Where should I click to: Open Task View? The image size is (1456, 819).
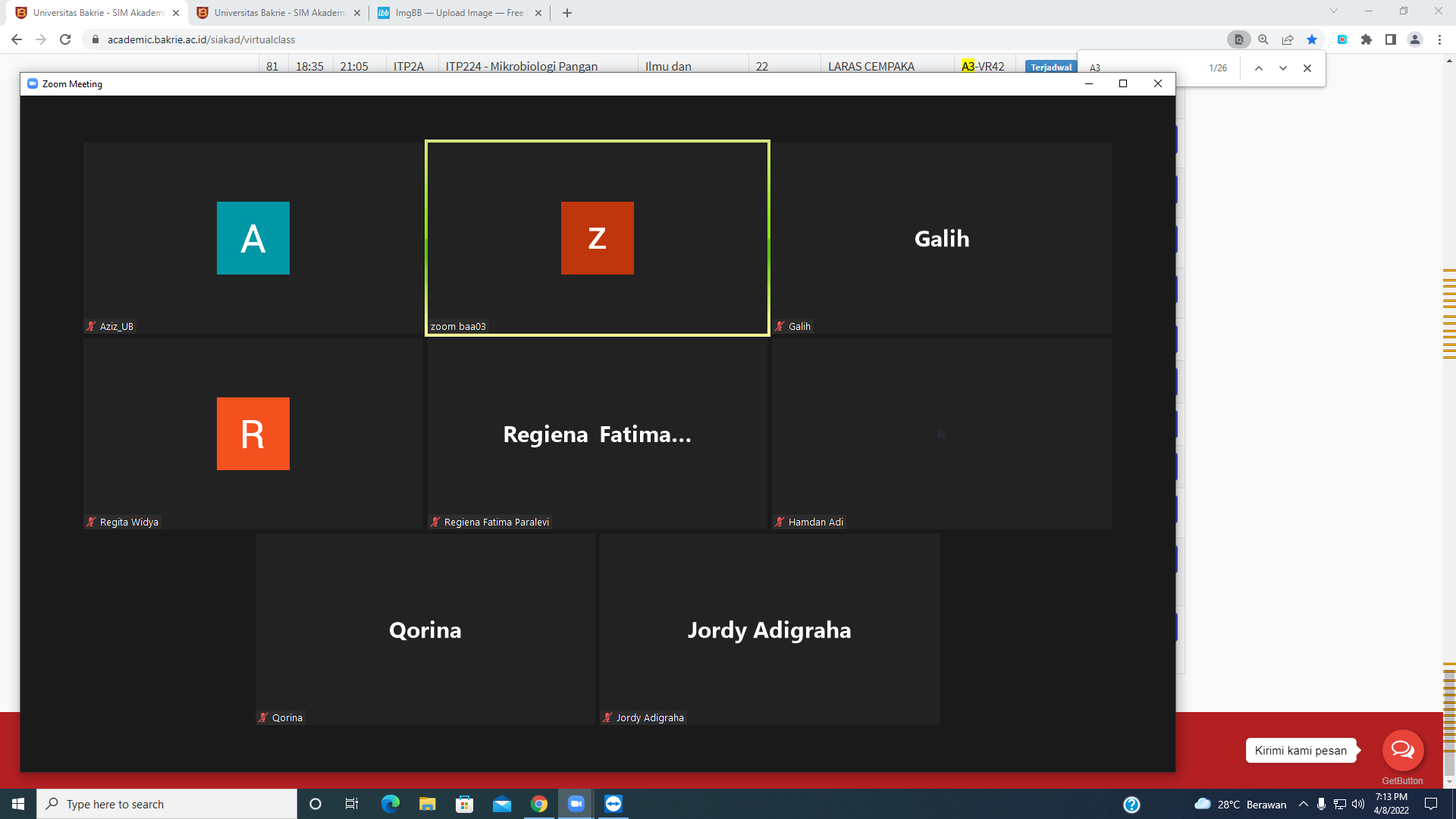(x=352, y=804)
